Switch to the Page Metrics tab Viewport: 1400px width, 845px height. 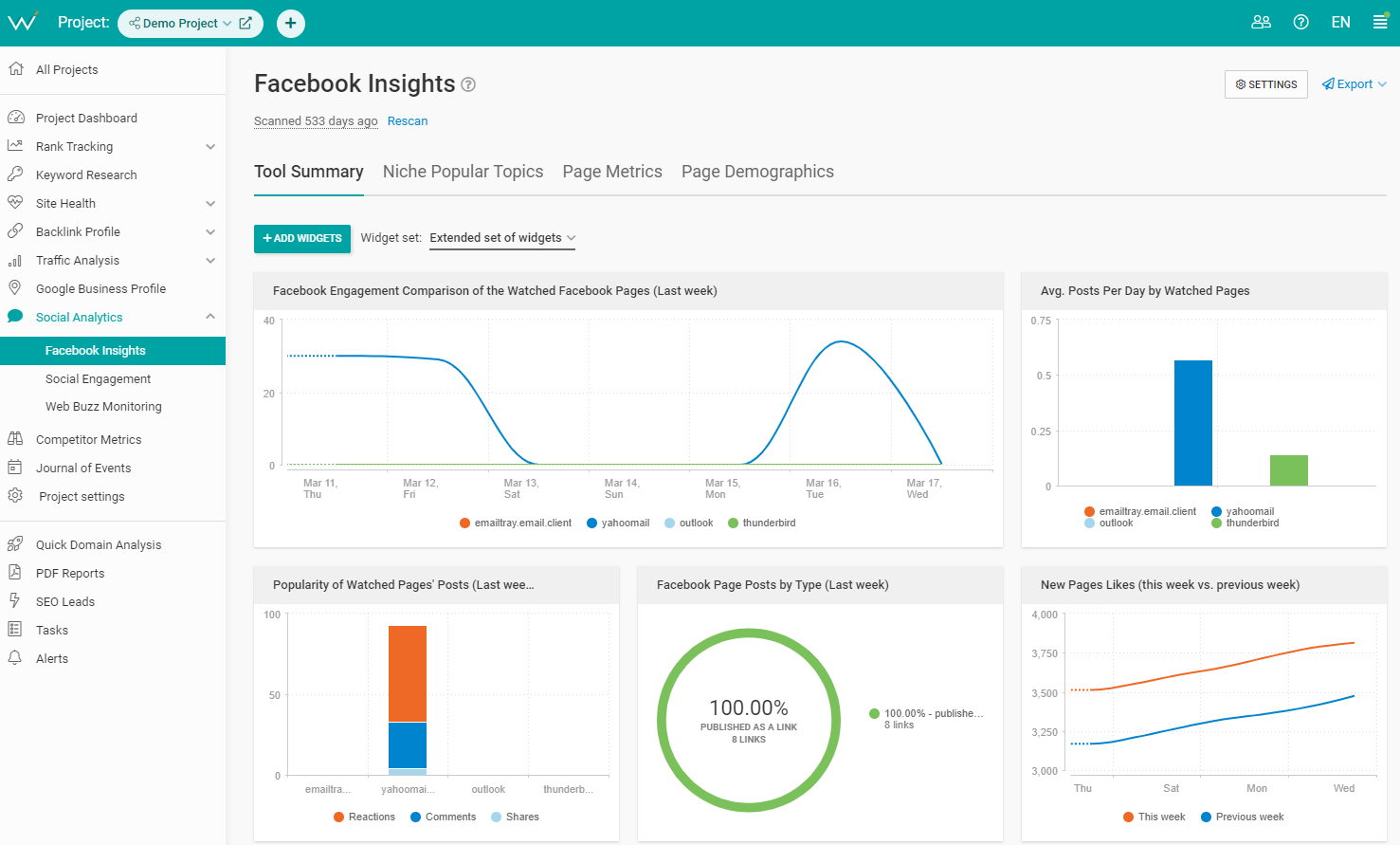[612, 172]
